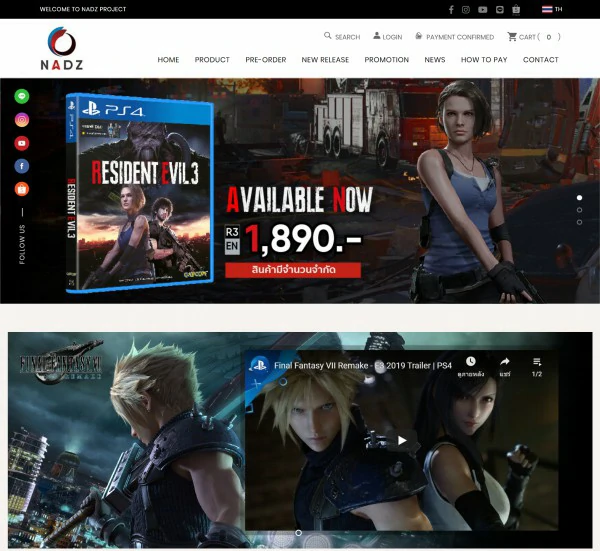600x551 pixels.
Task: Select third banner slide dot
Action: [x=579, y=222]
